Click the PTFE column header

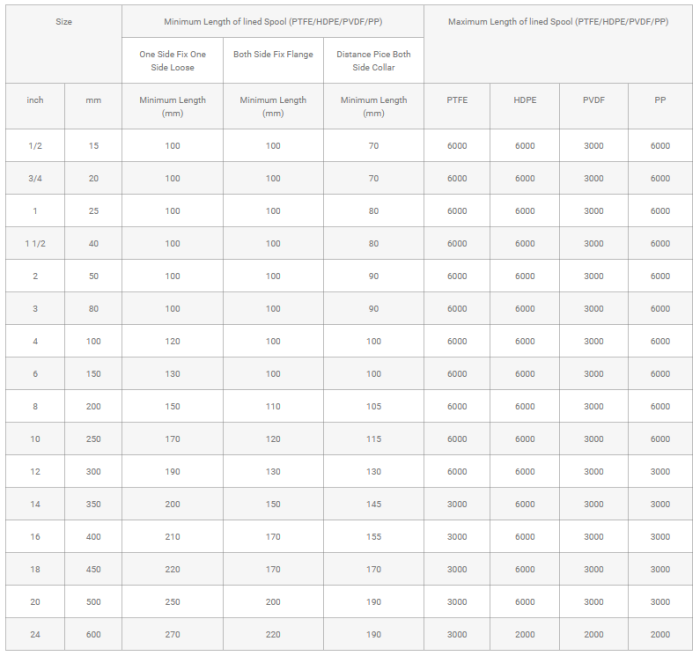click(457, 100)
